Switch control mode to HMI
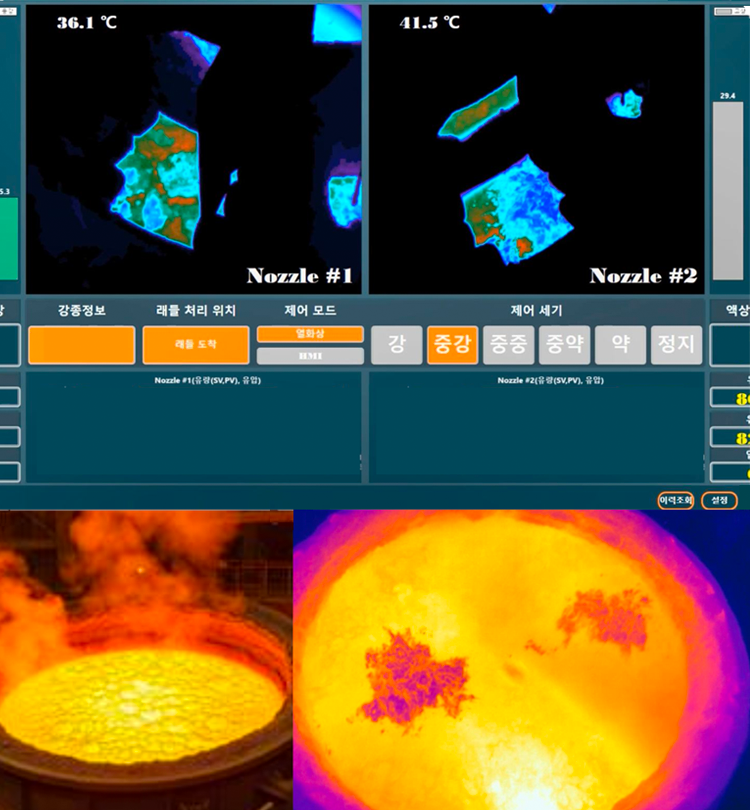 [x=310, y=355]
